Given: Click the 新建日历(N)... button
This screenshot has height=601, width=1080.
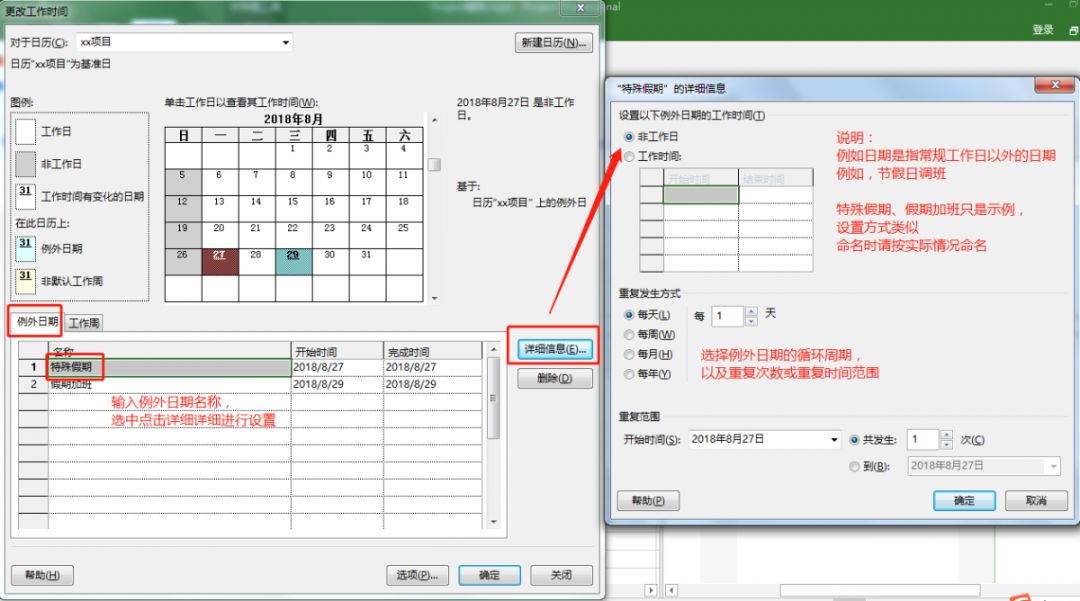Looking at the screenshot, I should coord(553,43).
